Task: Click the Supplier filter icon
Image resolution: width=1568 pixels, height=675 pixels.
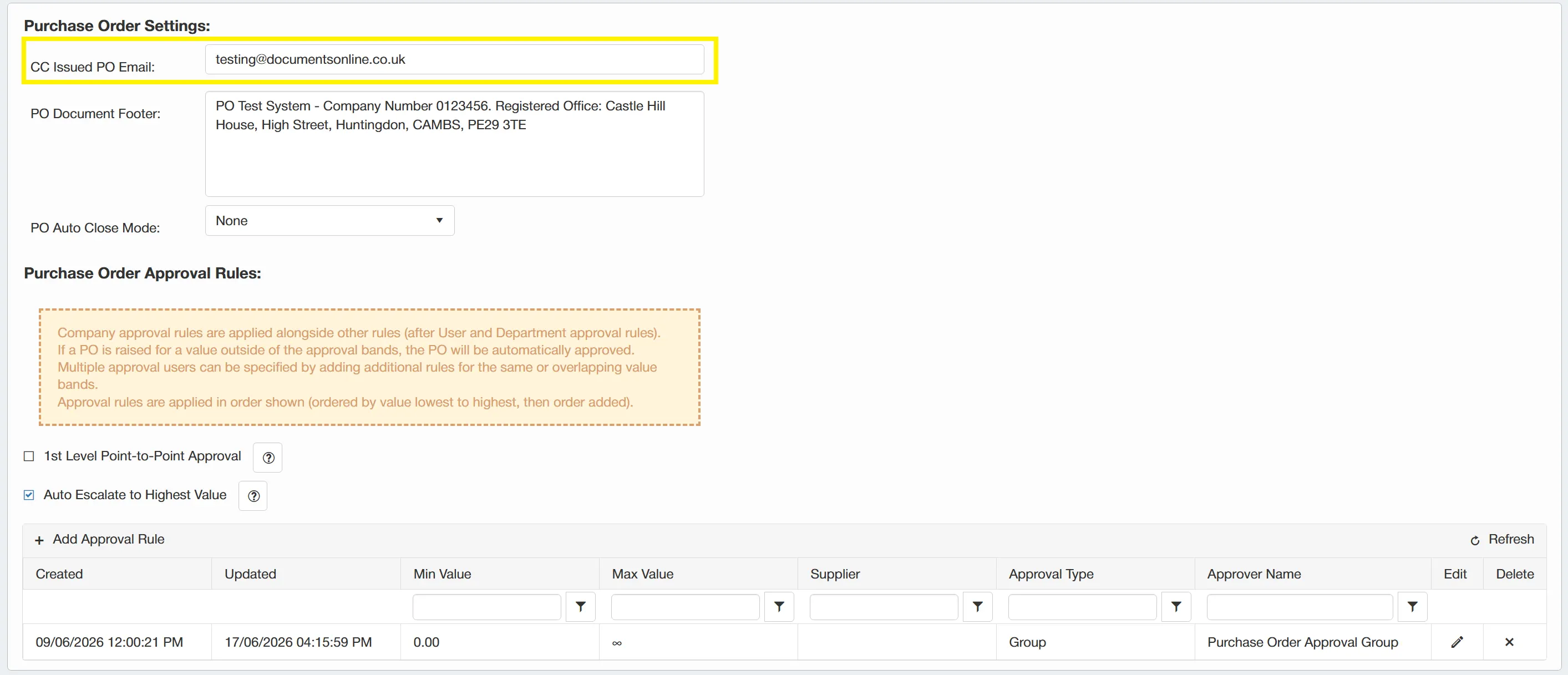Action: pos(977,607)
